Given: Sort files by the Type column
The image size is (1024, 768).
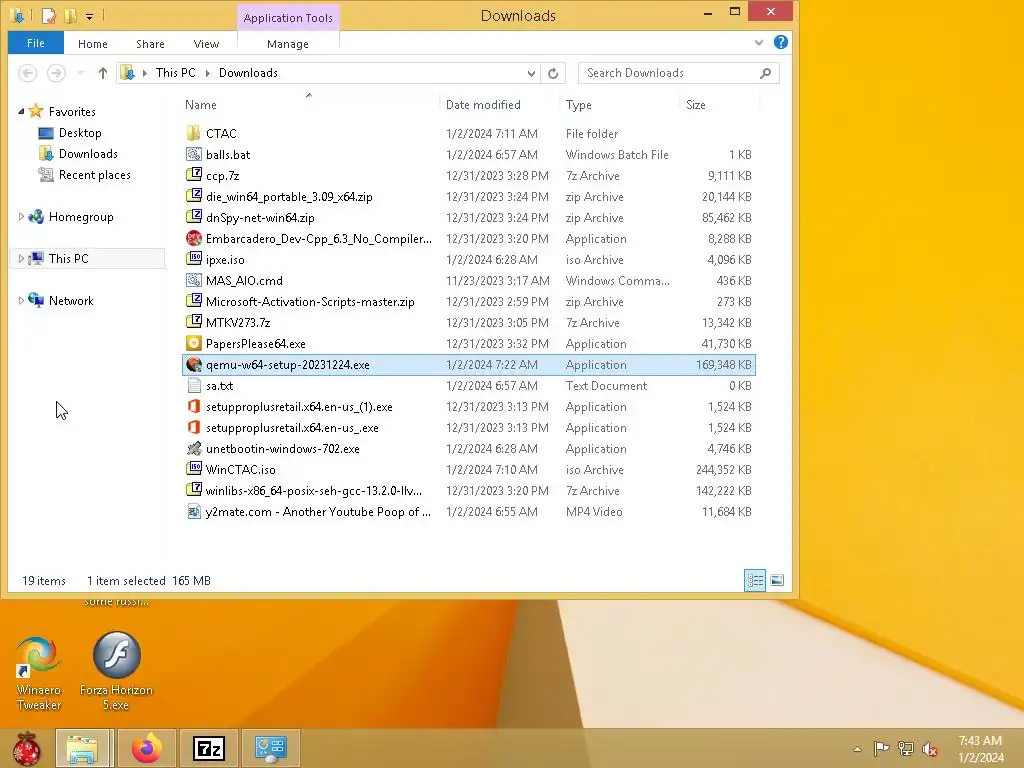Looking at the screenshot, I should pos(619,104).
